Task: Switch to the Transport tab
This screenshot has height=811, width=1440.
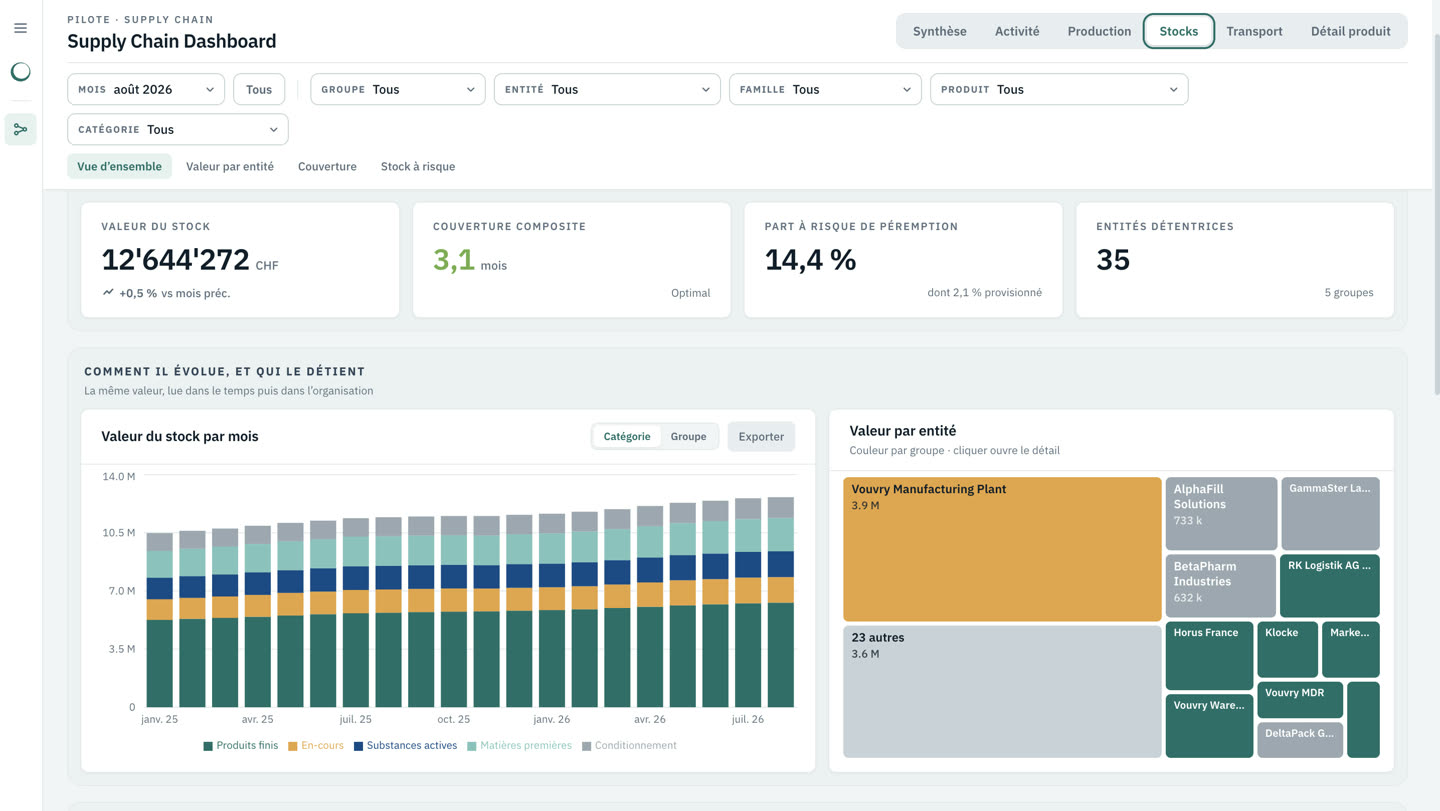Action: pos(1254,31)
